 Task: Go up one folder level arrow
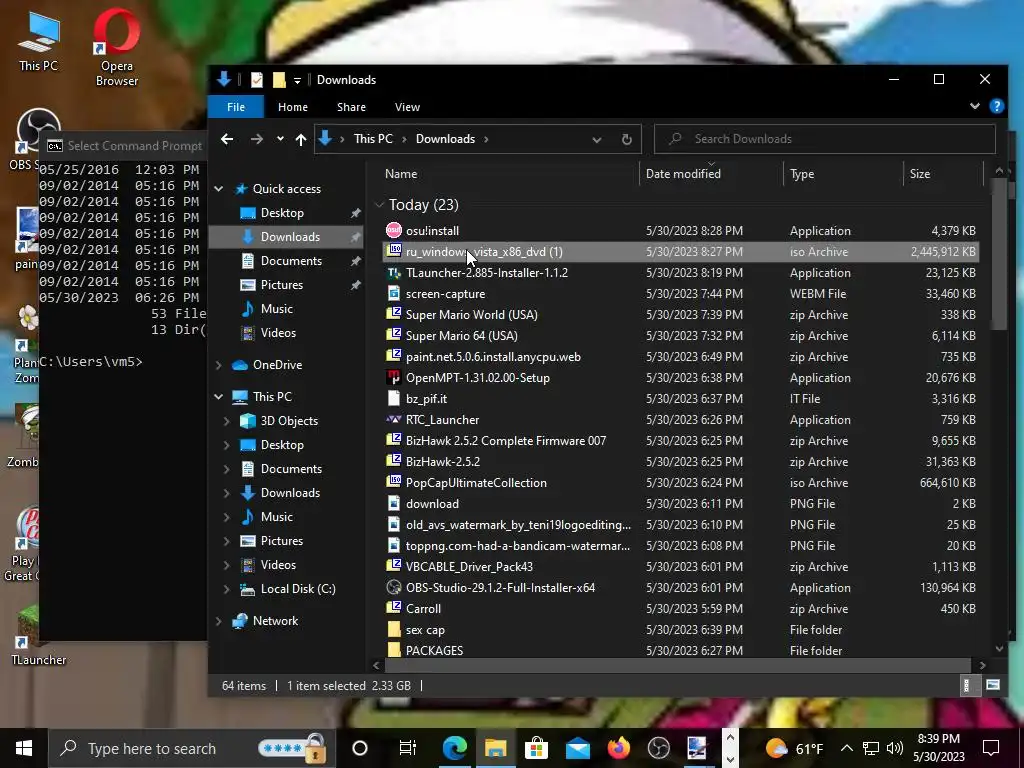pos(300,139)
